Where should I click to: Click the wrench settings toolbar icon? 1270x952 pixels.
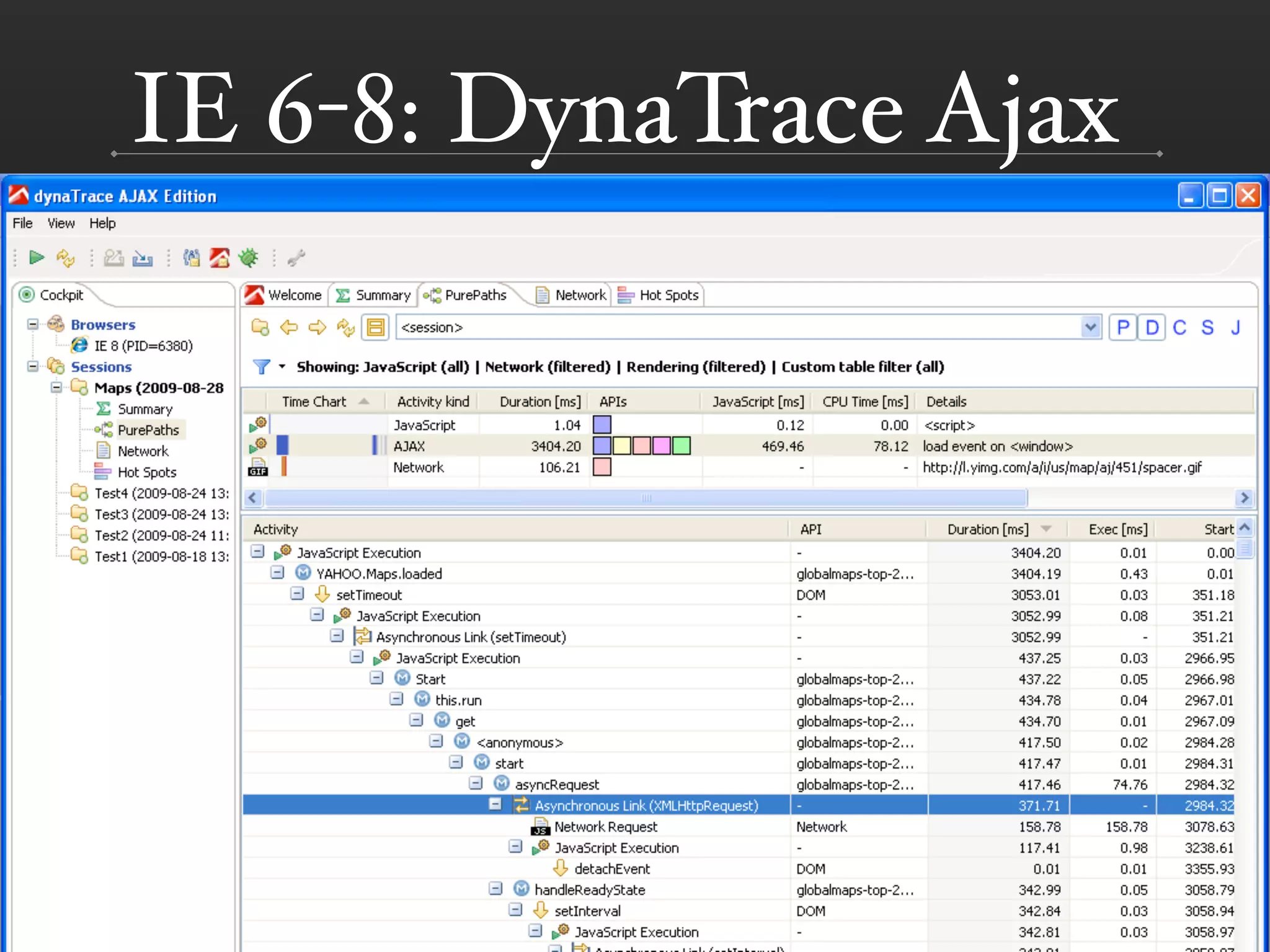[x=296, y=257]
